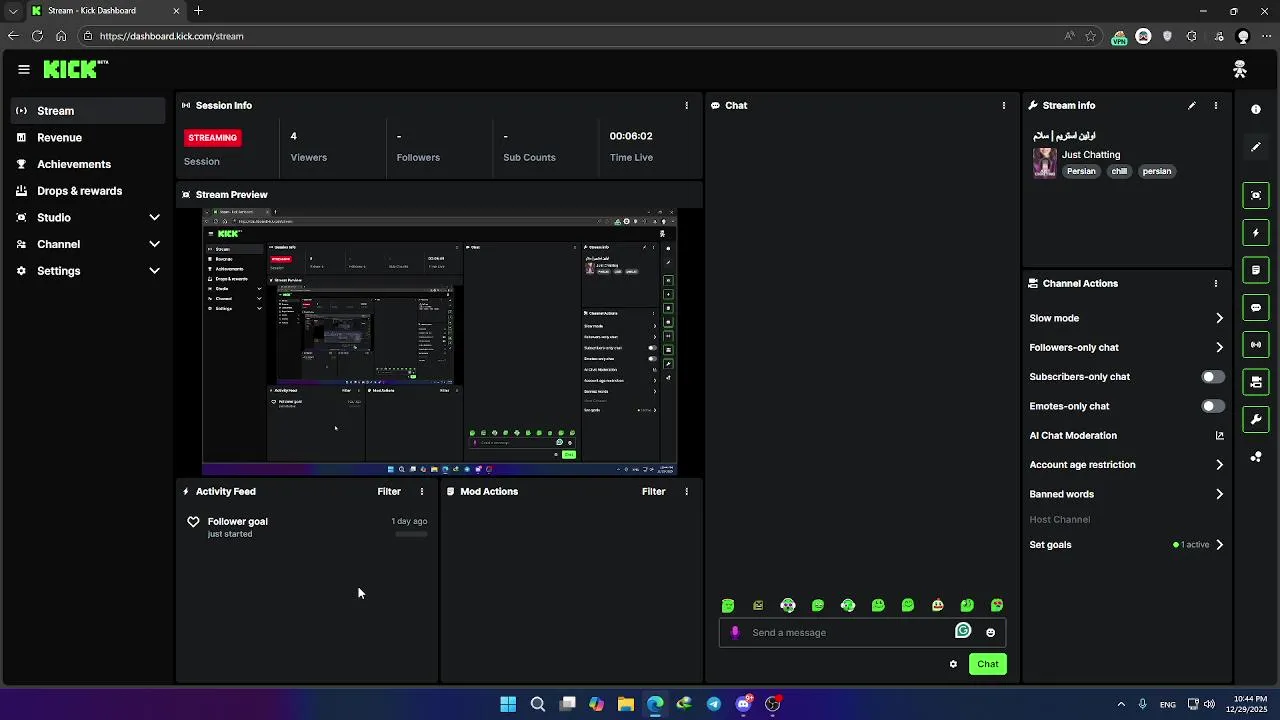Toggle the broadcast signal widget in right rail
1280x720 pixels.
1256,345
